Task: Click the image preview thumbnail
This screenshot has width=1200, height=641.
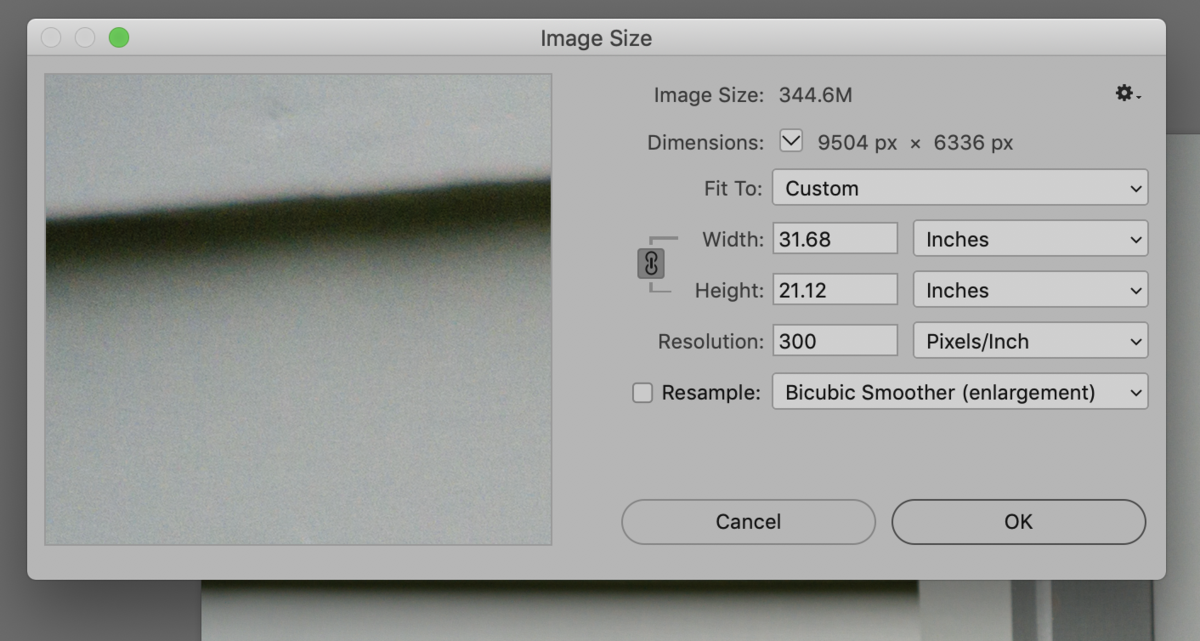Action: [x=298, y=309]
